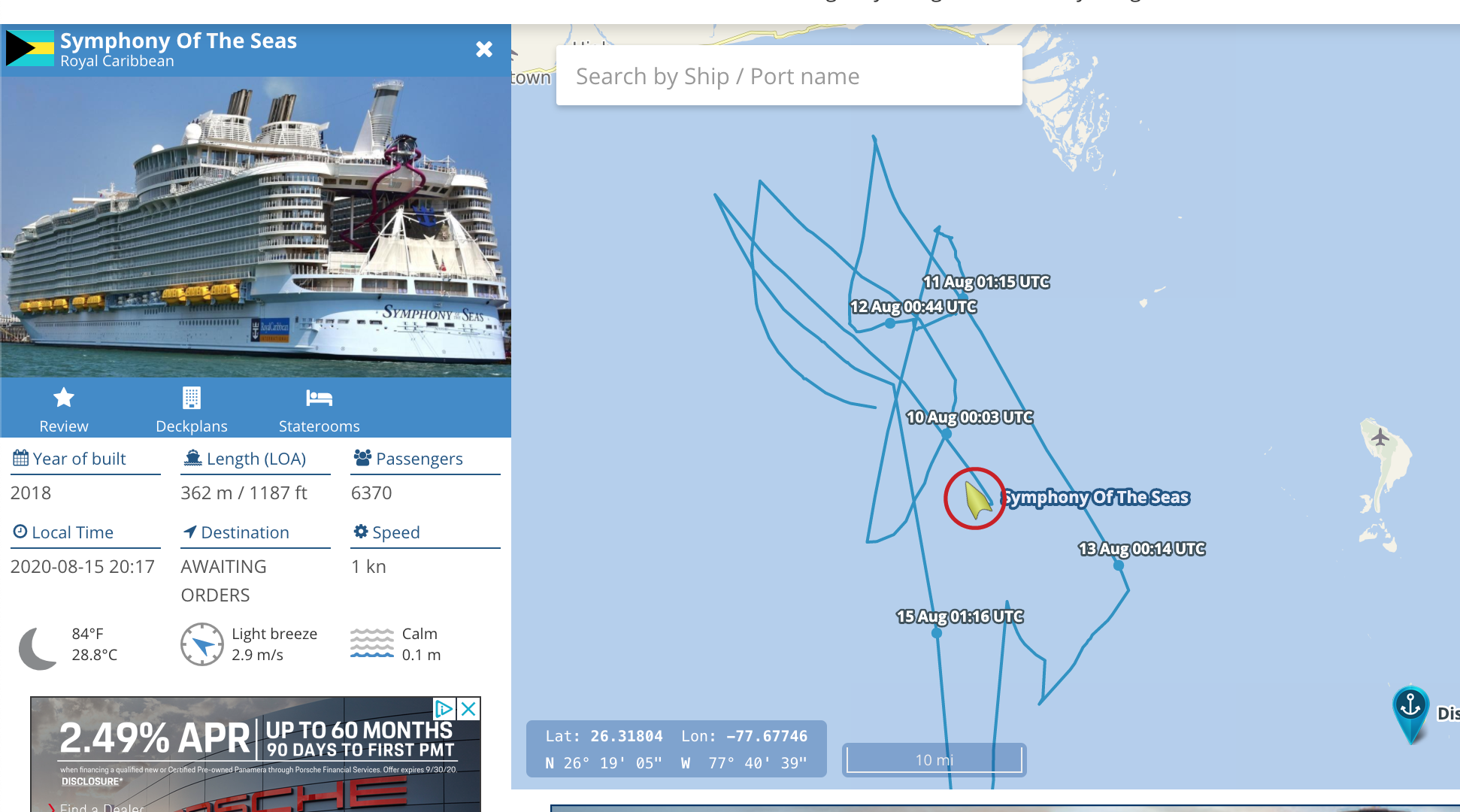Click the AWAITING ORDERS destination text
This screenshot has width=1460, height=812.
pyautogui.click(x=224, y=580)
